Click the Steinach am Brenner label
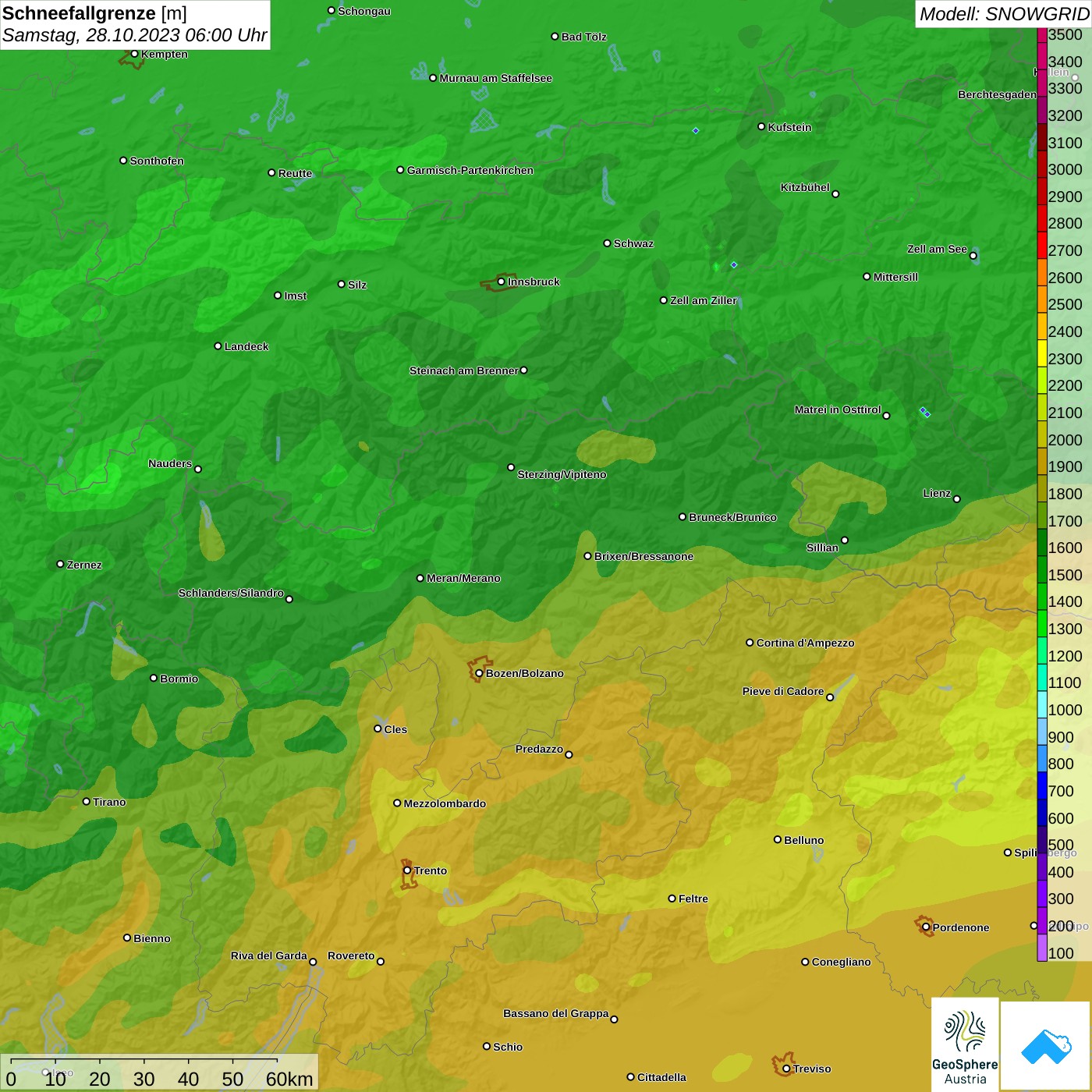 [x=464, y=370]
